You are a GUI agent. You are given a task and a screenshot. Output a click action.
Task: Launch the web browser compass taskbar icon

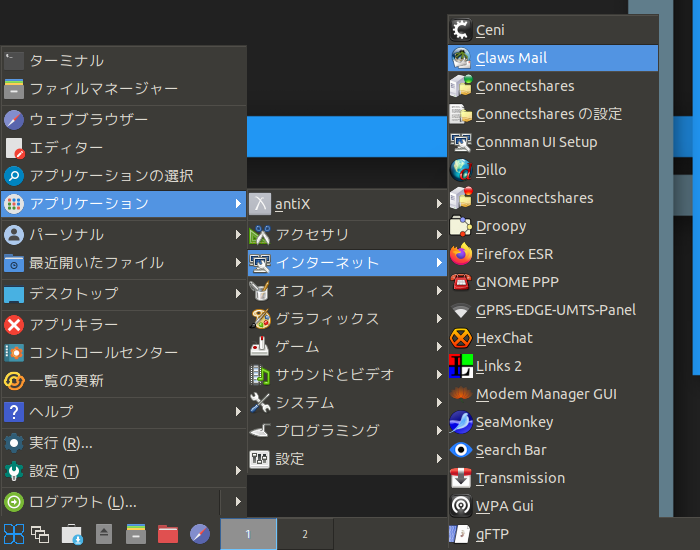point(200,534)
